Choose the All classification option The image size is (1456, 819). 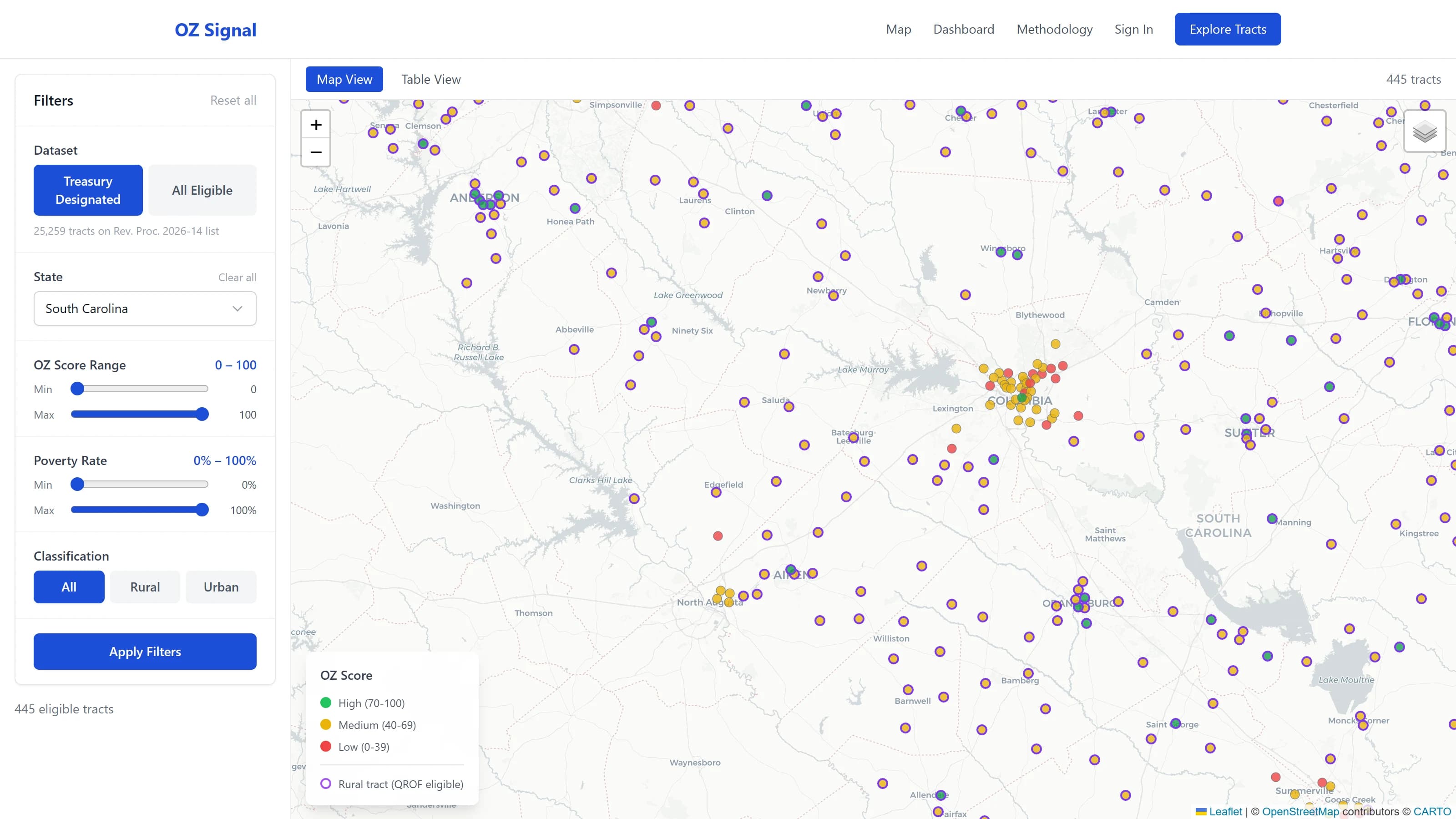(69, 586)
